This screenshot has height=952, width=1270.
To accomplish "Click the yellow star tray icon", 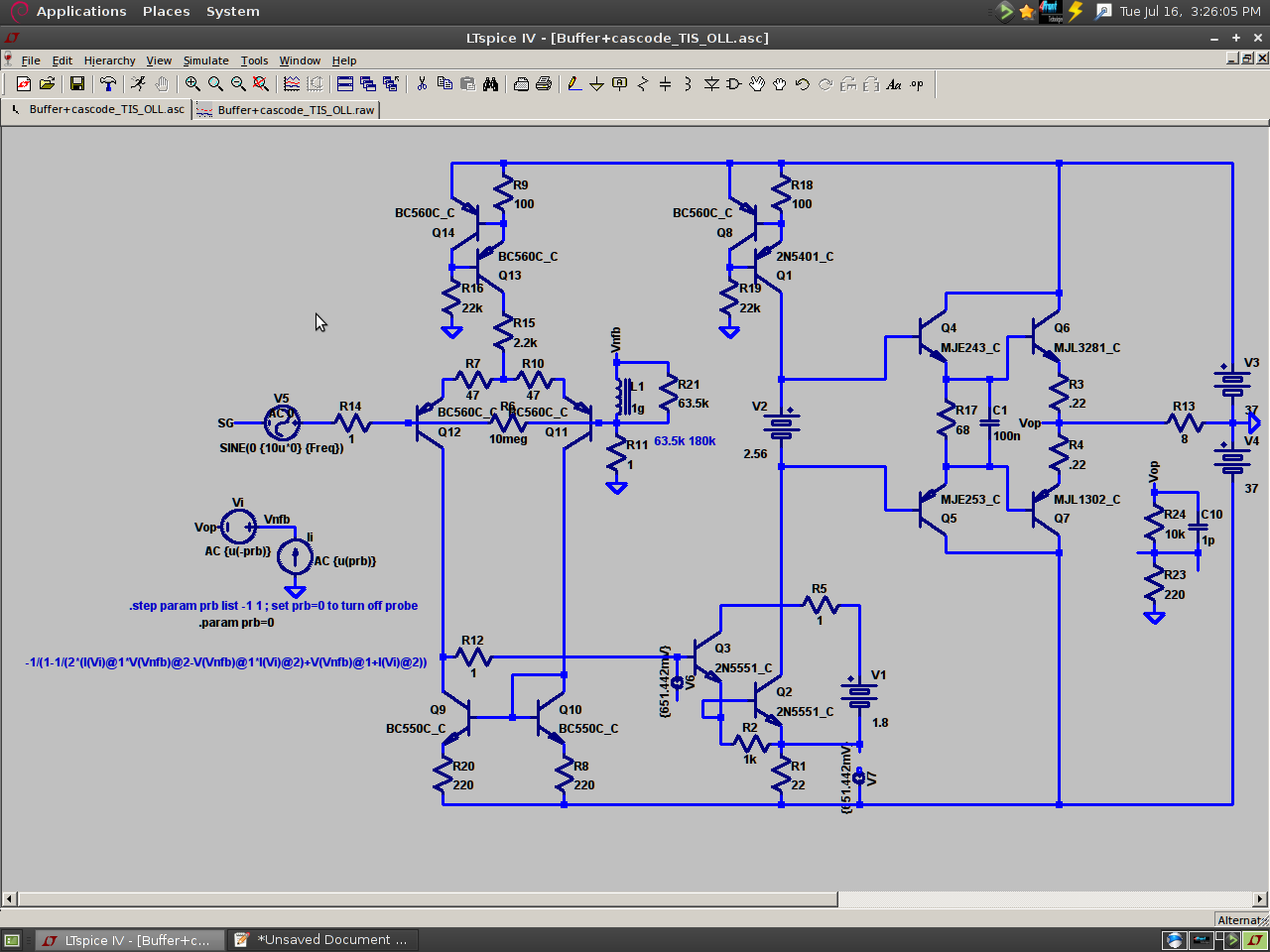I will pos(1027,11).
